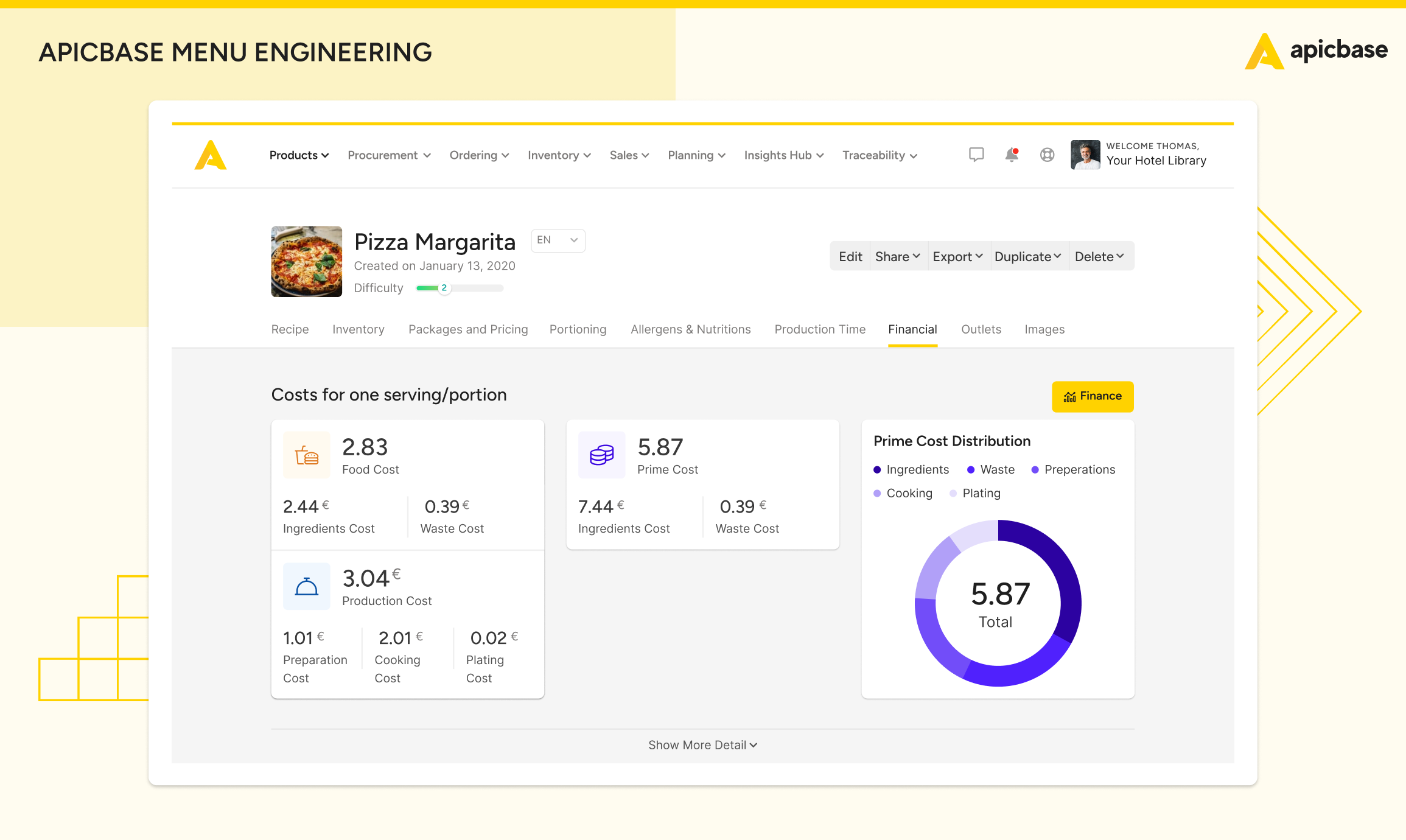Open the EN language dropdown
This screenshot has width=1406, height=840.
point(557,240)
